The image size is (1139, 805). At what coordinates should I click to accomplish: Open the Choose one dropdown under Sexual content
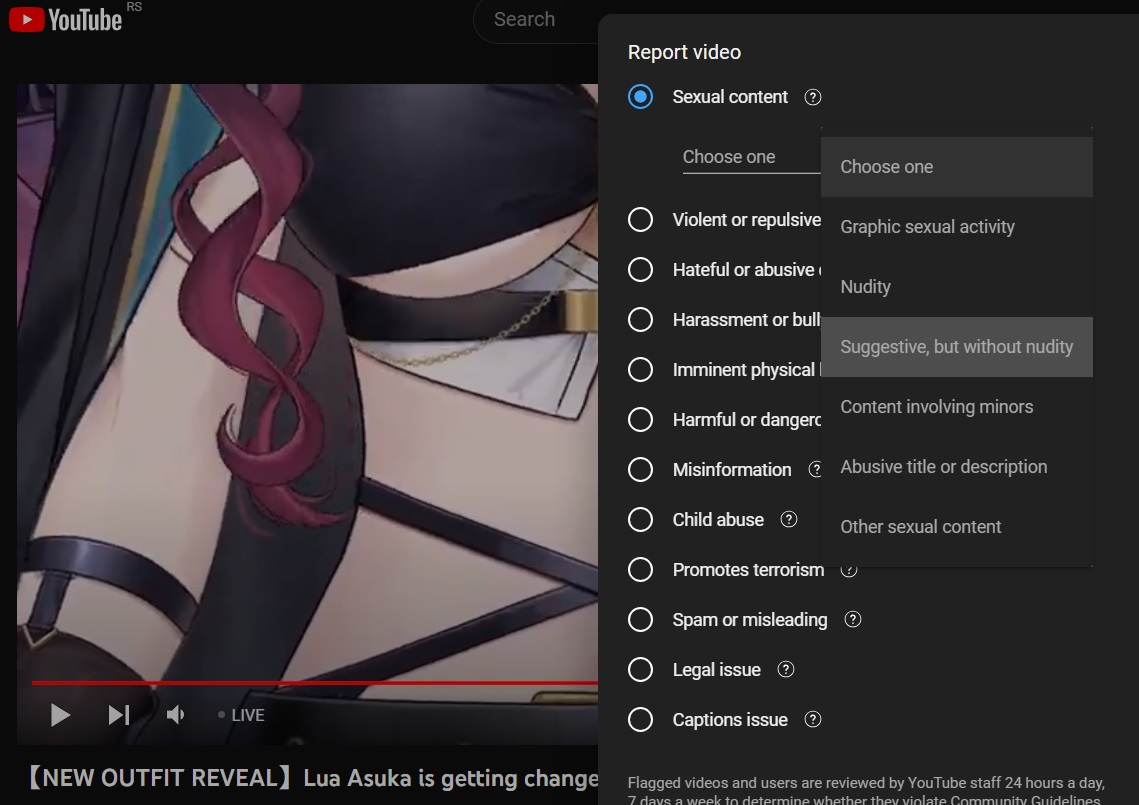click(751, 157)
